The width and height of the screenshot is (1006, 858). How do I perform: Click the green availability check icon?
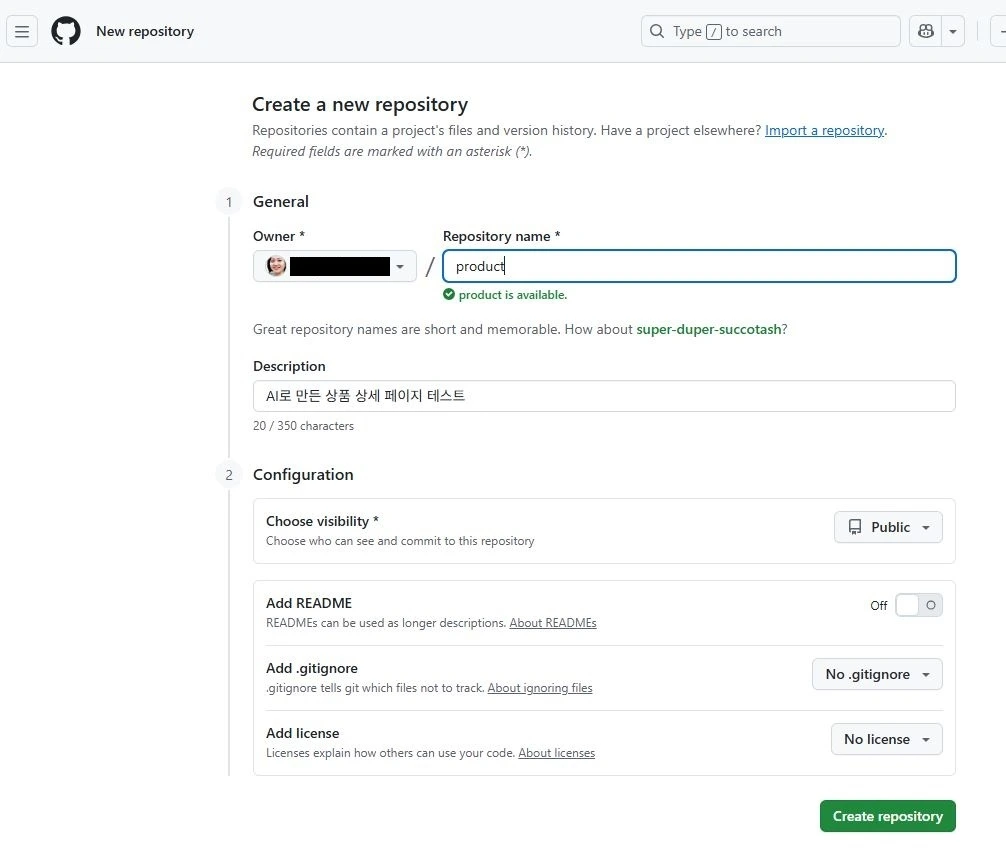coord(449,295)
